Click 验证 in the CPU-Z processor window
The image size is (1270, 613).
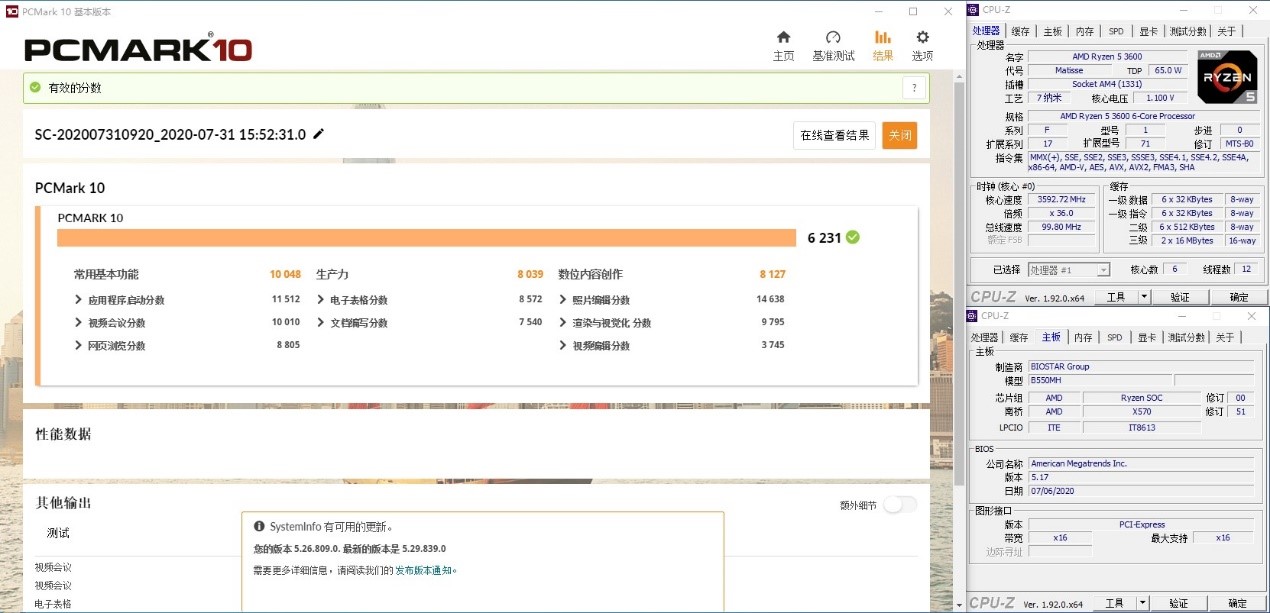(x=1180, y=297)
